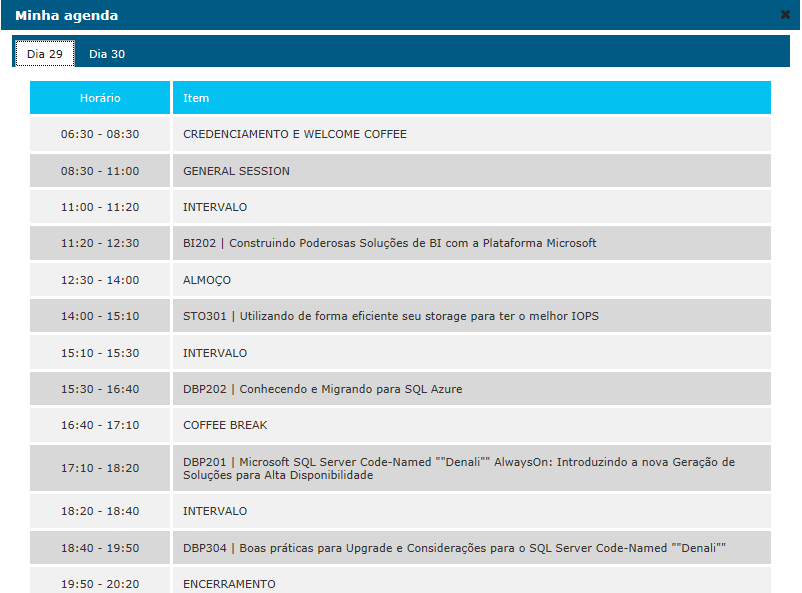Select the Dia 29 tab
Viewport: 802px width, 593px height.
tap(45, 54)
